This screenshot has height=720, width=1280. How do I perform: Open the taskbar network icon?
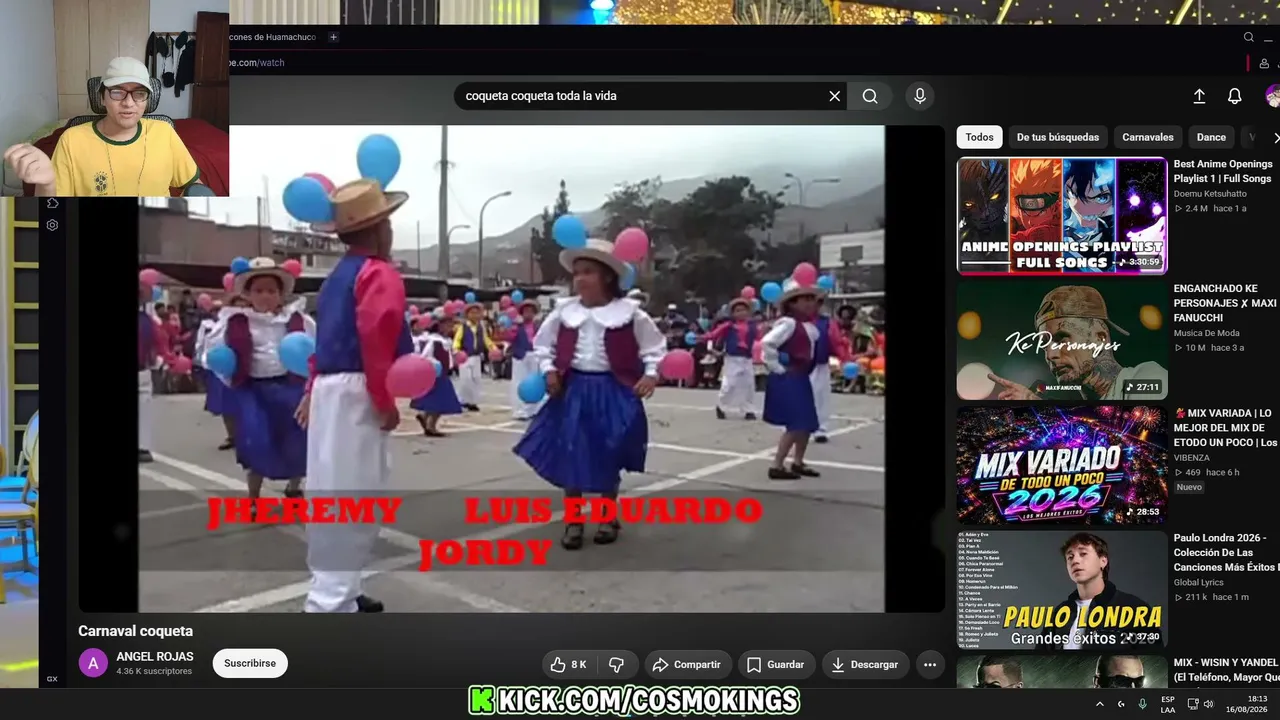point(1191,704)
